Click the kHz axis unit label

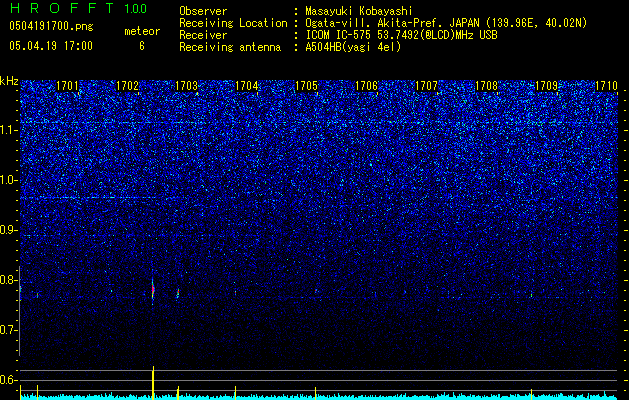[x=9, y=81]
